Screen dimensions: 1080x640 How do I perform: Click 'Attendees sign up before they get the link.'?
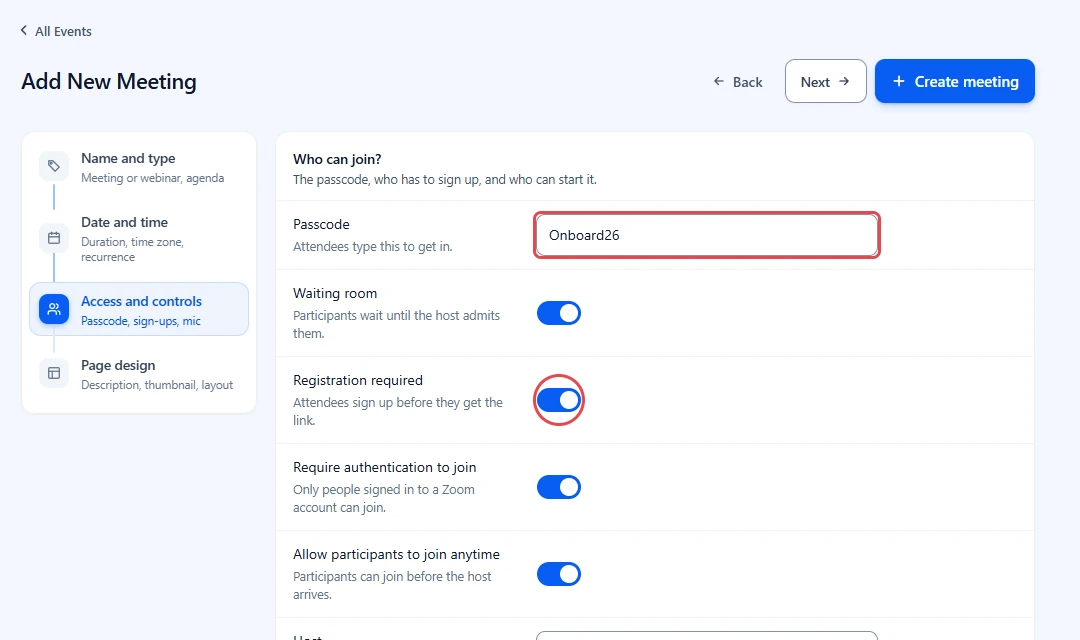(x=397, y=411)
